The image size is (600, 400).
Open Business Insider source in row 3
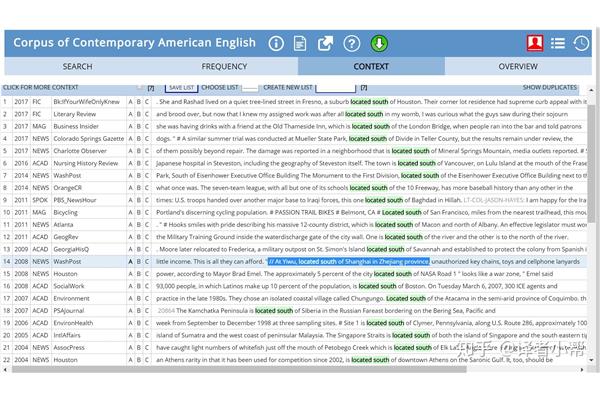click(x=76, y=126)
